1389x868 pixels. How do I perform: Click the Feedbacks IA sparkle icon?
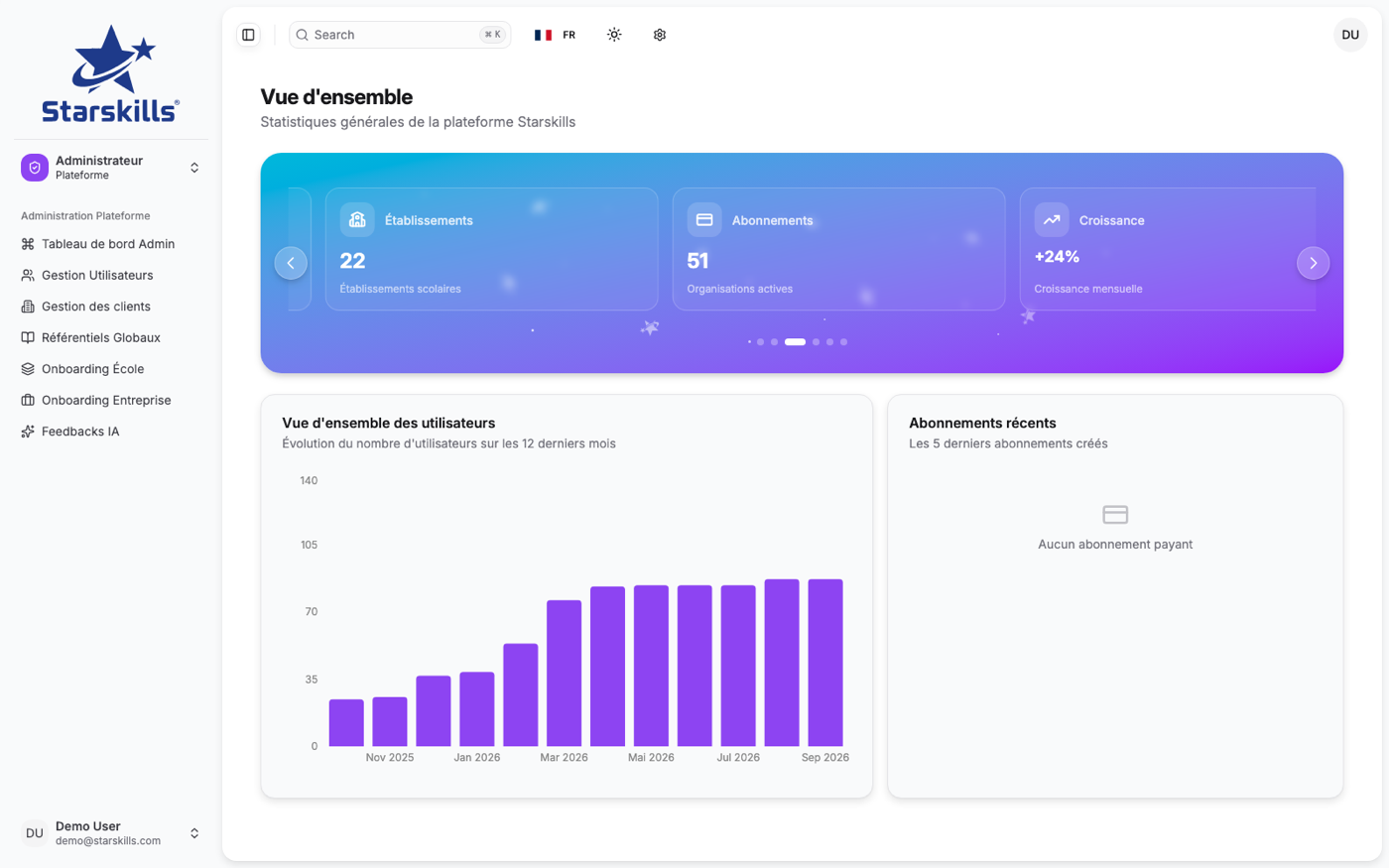click(x=28, y=432)
